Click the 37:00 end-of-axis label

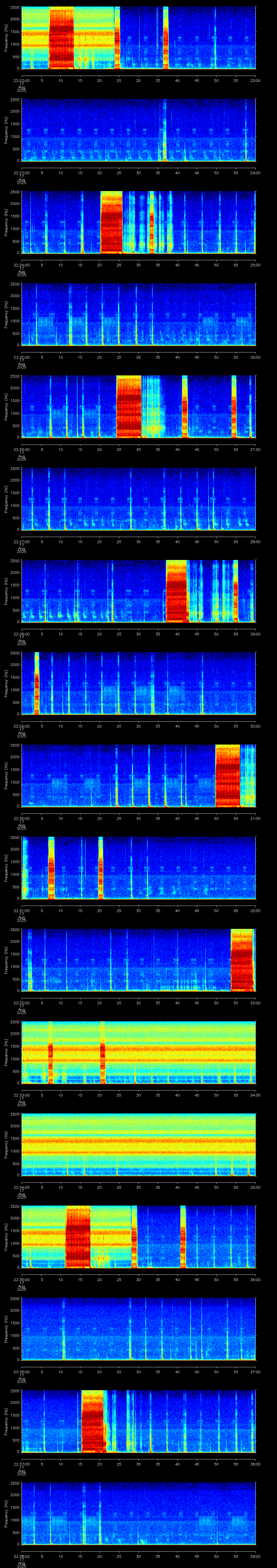click(255, 1371)
